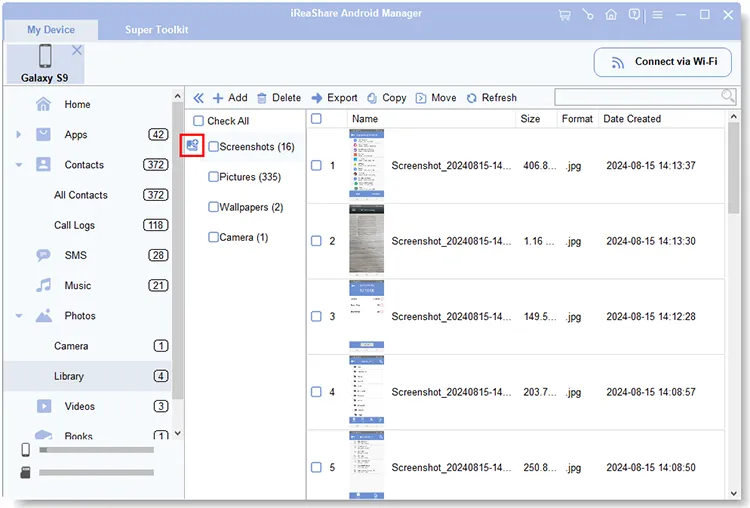Collapse the Photos tree node arrow
Screen dimensions: 750x508
point(19,316)
